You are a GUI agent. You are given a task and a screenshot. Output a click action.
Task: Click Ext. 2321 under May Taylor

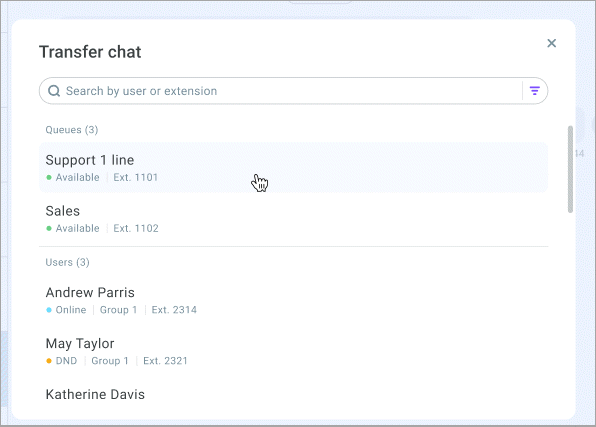165,361
